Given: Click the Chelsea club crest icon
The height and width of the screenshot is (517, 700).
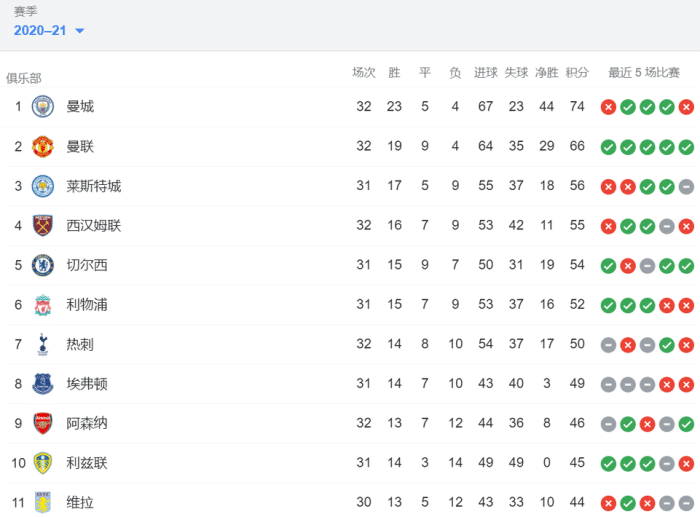Looking at the screenshot, I should click(42, 265).
